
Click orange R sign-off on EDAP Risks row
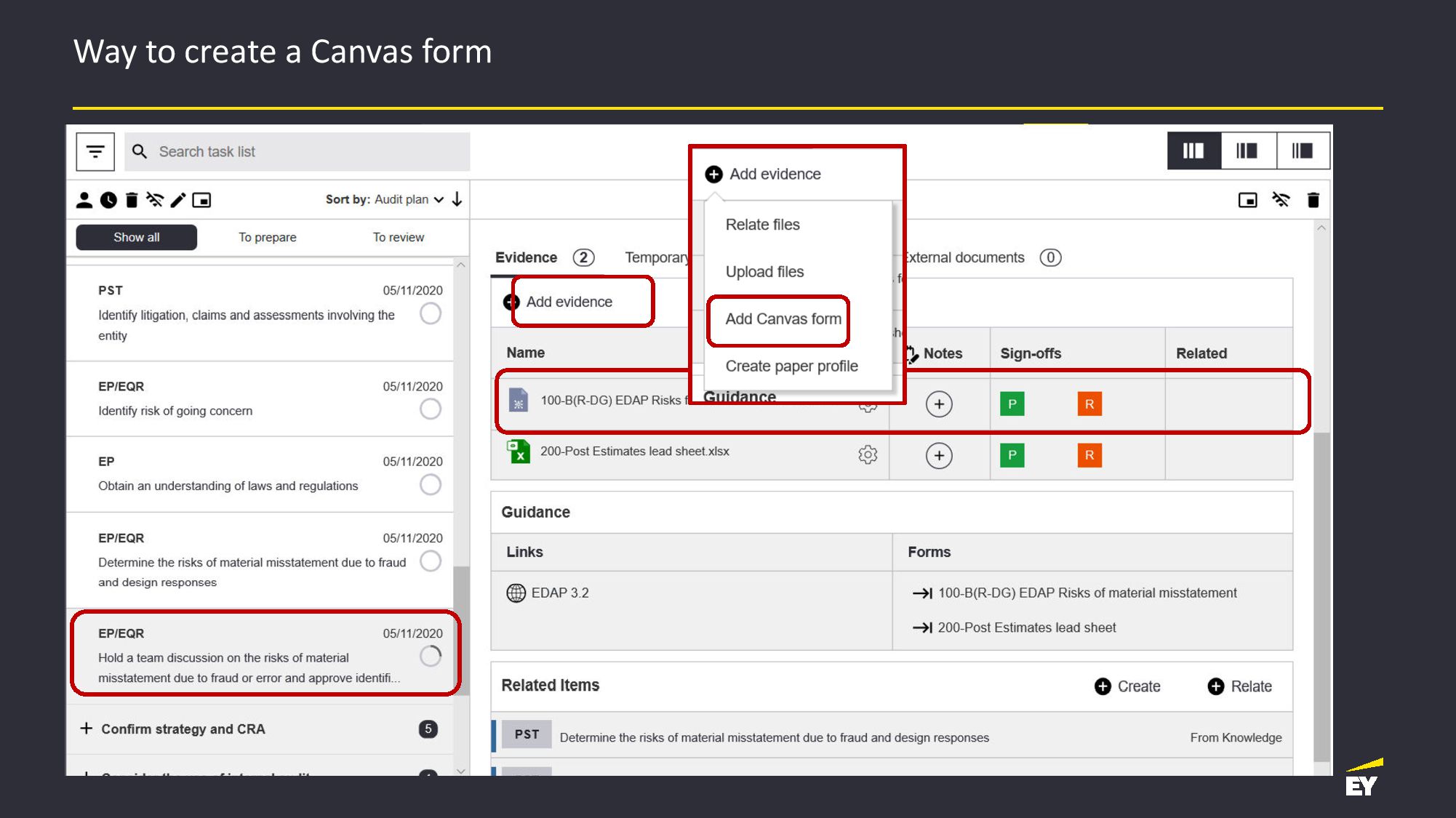point(1089,404)
